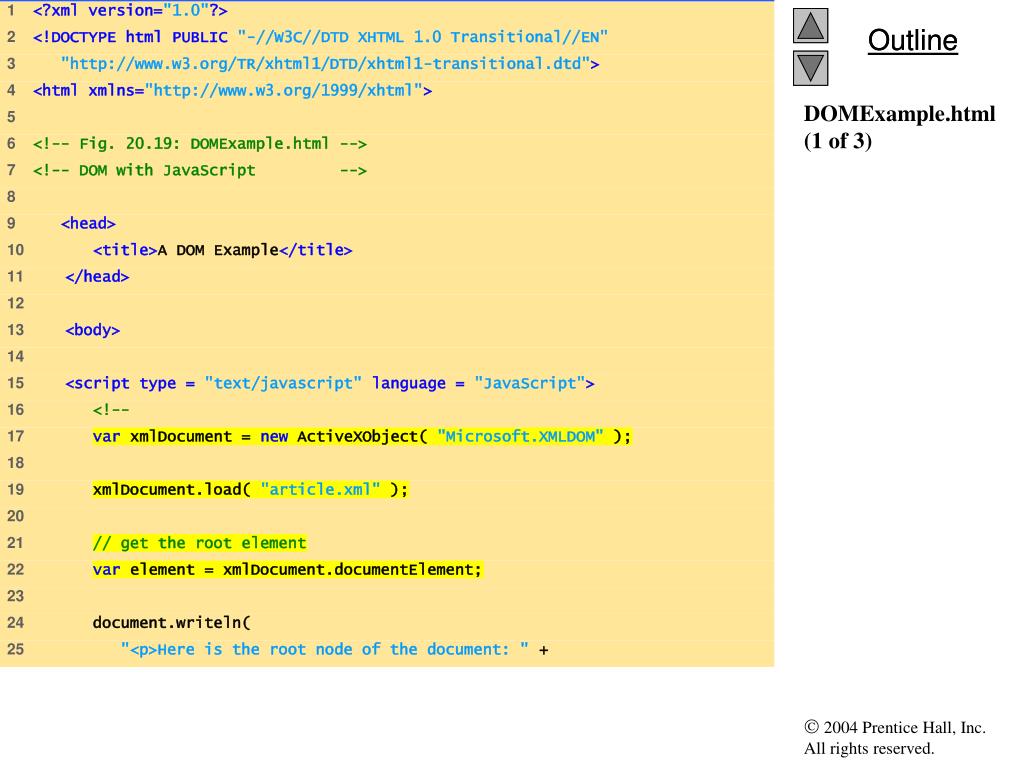The height and width of the screenshot is (768, 1024).
Task: Click the "Fig. 20.19: DOMExample.html" comment
Action: pos(200,144)
